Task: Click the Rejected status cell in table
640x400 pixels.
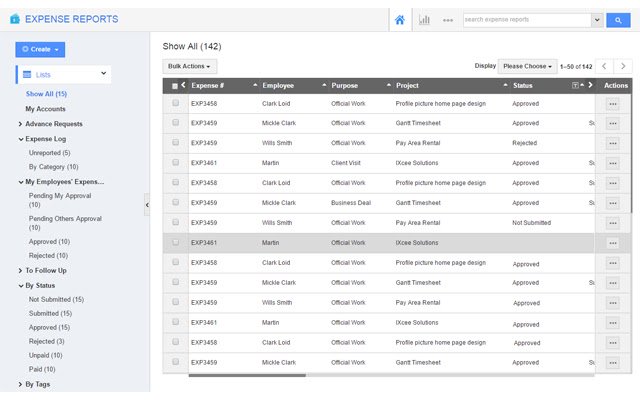Action: 524,143
